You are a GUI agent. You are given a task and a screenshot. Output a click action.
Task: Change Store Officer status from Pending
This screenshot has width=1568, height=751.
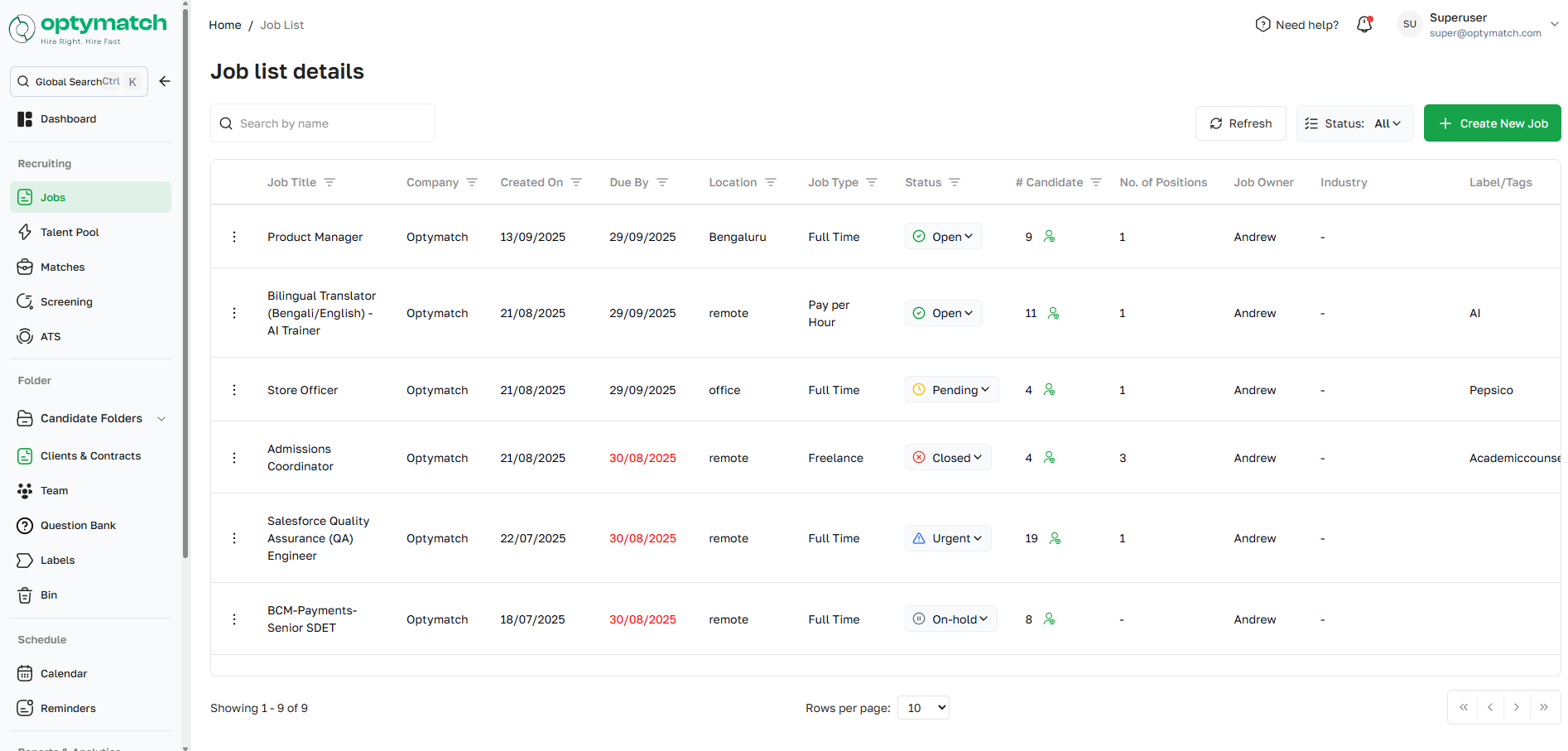pyautogui.click(x=952, y=390)
